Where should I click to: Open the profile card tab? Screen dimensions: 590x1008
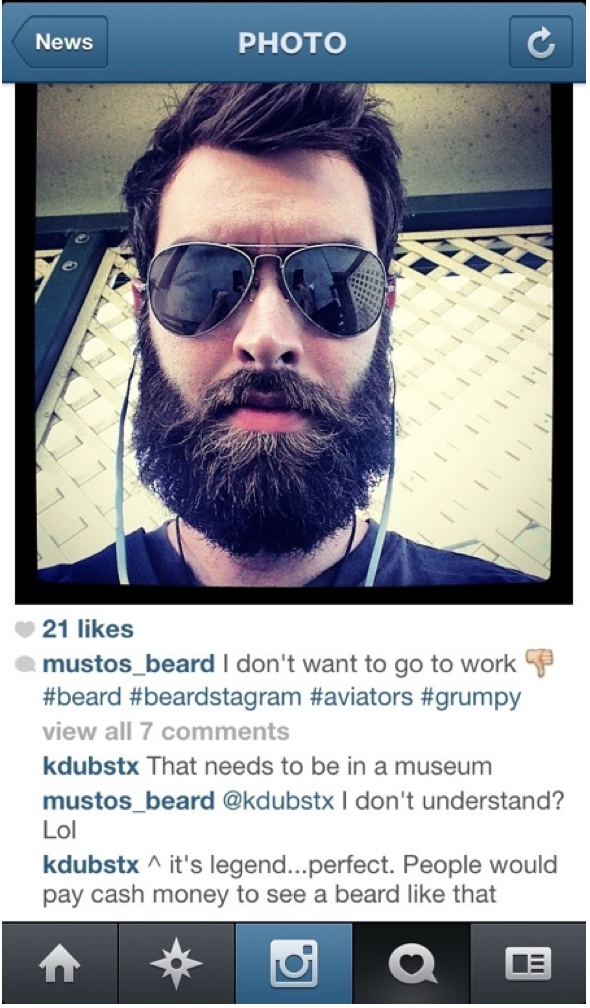(x=529, y=964)
